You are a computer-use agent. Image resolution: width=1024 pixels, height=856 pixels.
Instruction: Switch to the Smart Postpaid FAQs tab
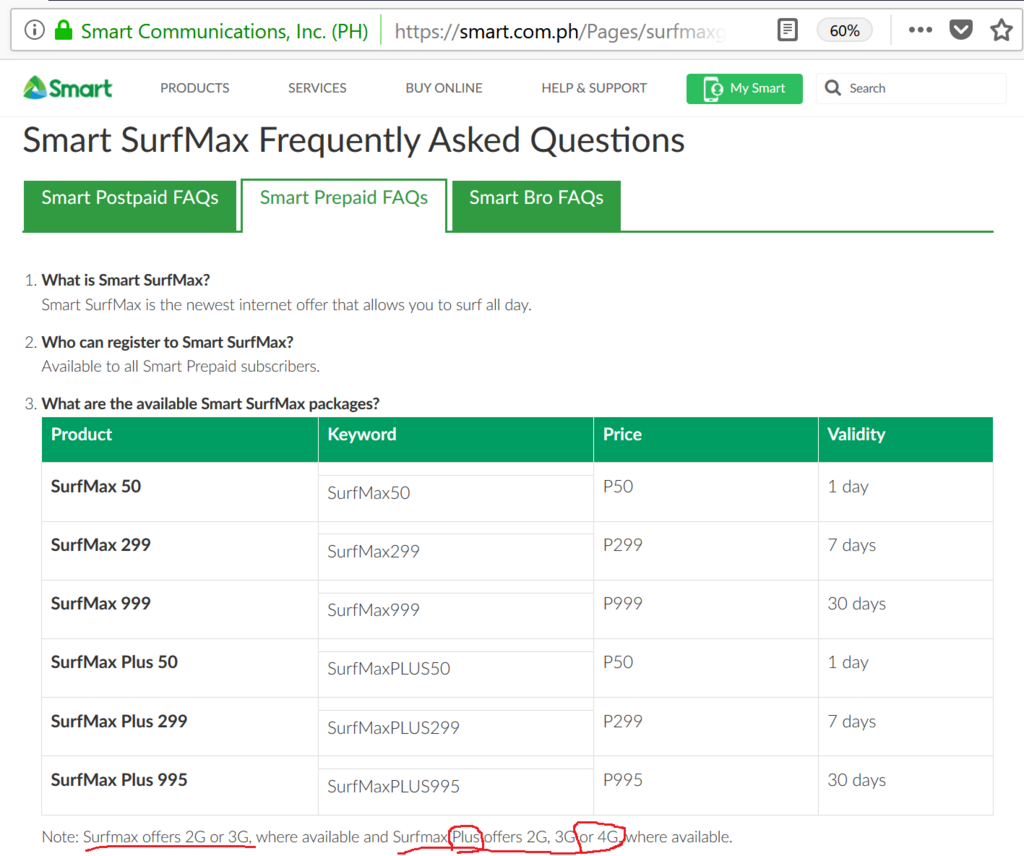129,197
